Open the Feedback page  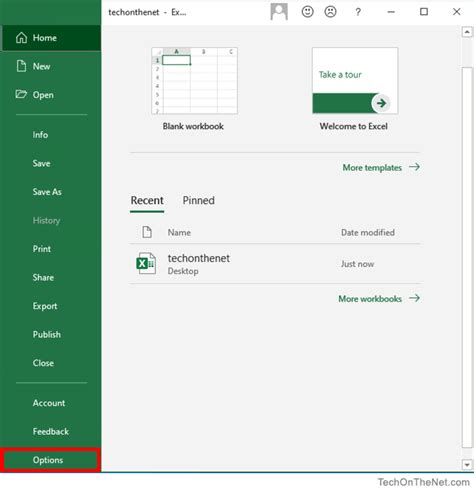point(51,431)
